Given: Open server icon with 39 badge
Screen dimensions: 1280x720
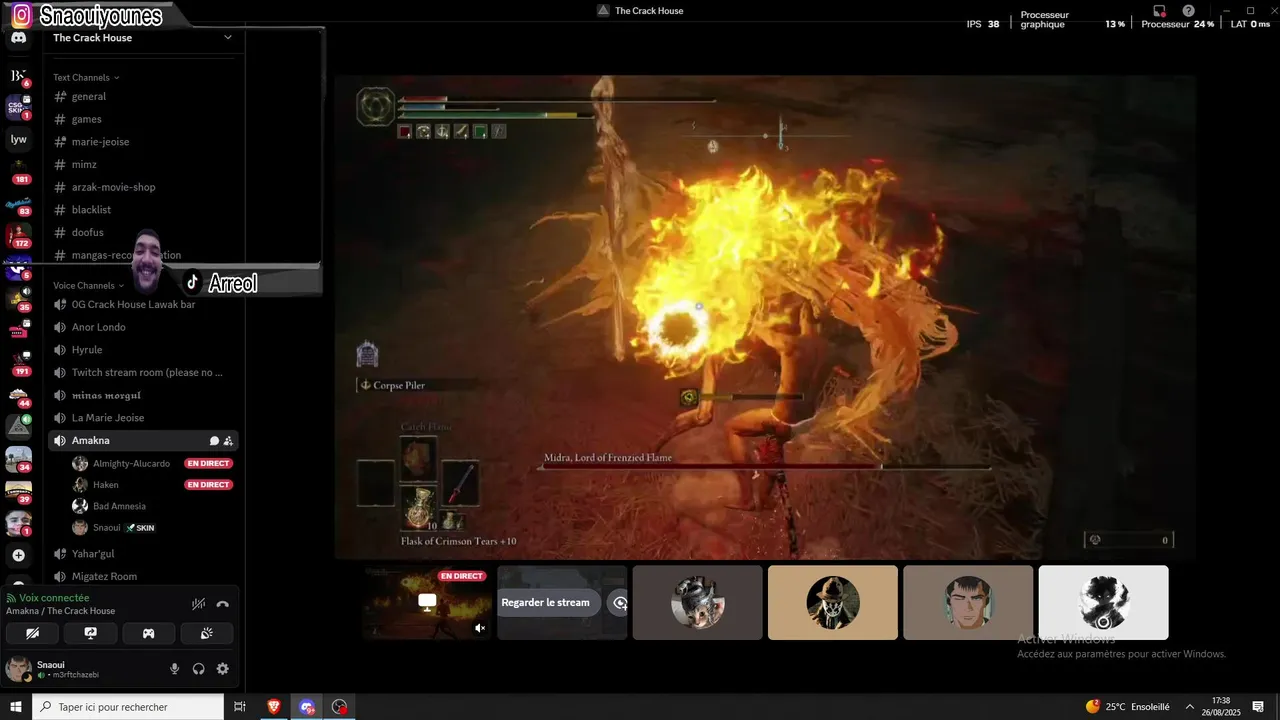Looking at the screenshot, I should click(x=18, y=490).
